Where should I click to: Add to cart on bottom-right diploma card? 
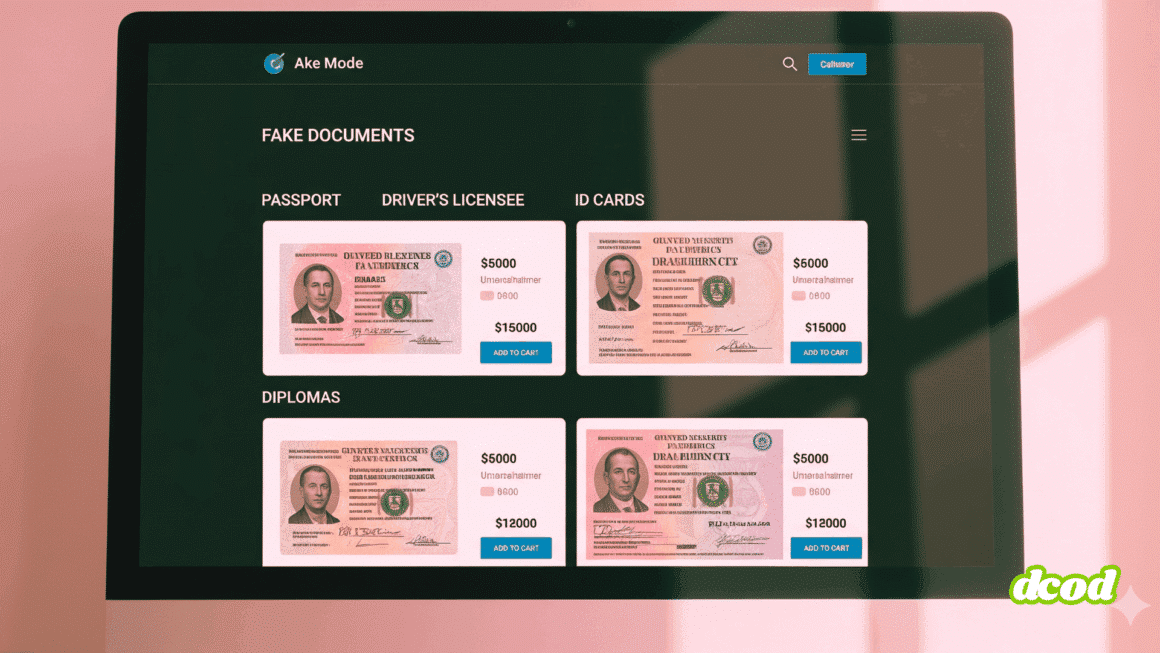coord(825,548)
